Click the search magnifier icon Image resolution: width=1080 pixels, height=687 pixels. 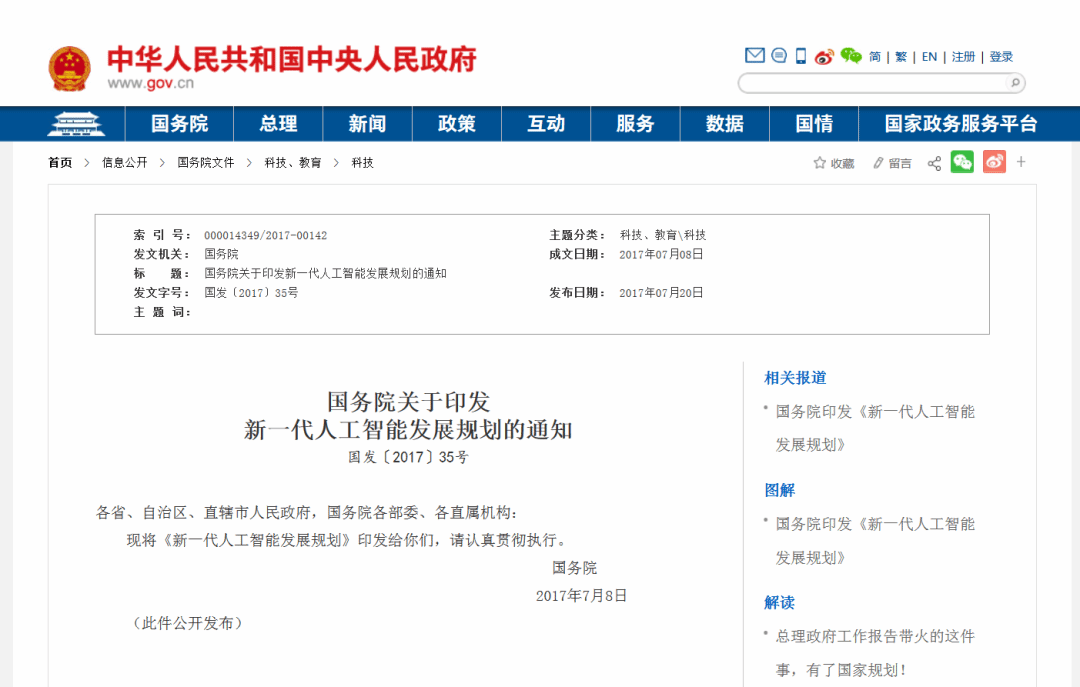tap(1014, 83)
